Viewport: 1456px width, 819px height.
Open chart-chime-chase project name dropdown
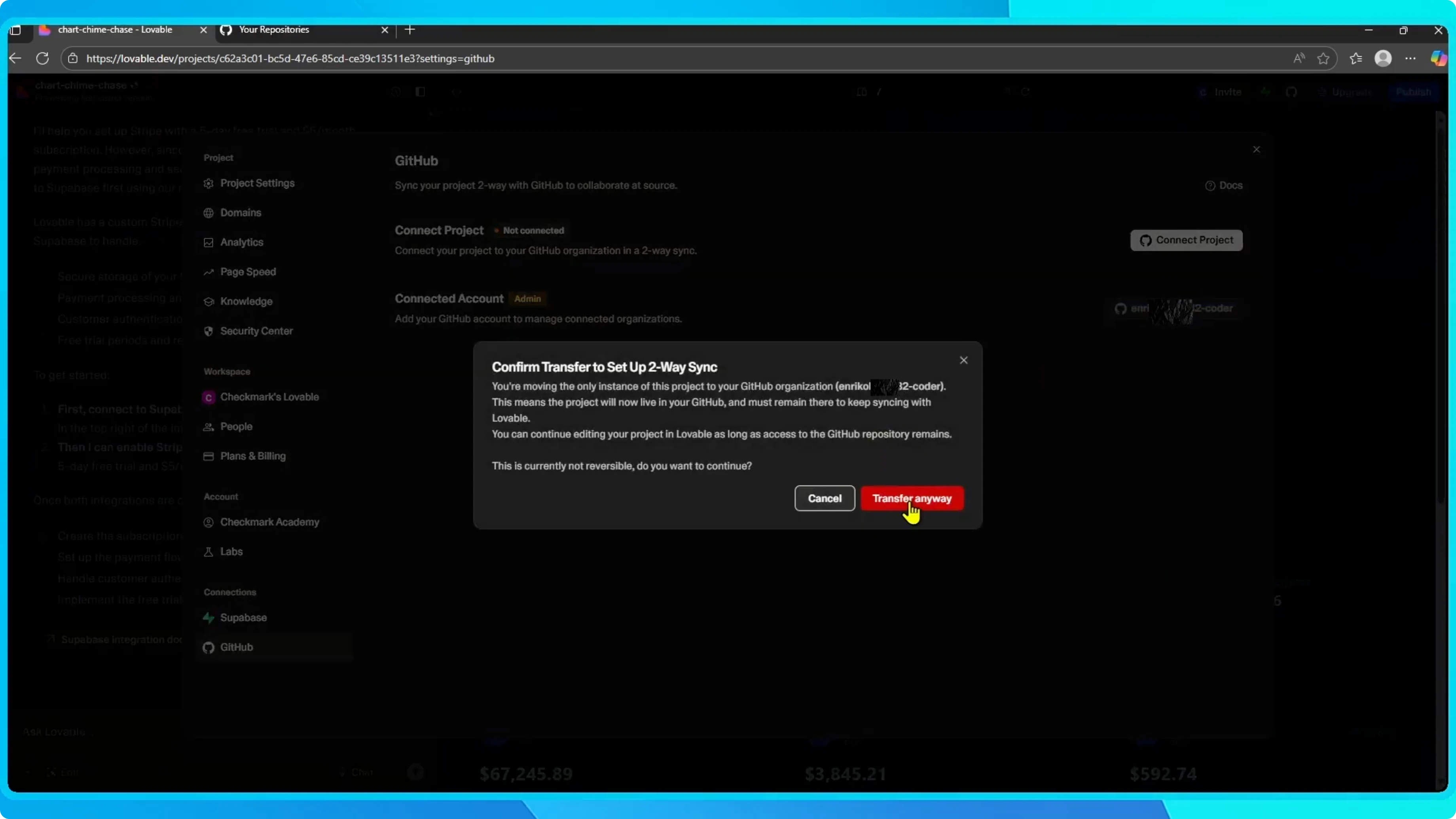[x=87, y=85]
